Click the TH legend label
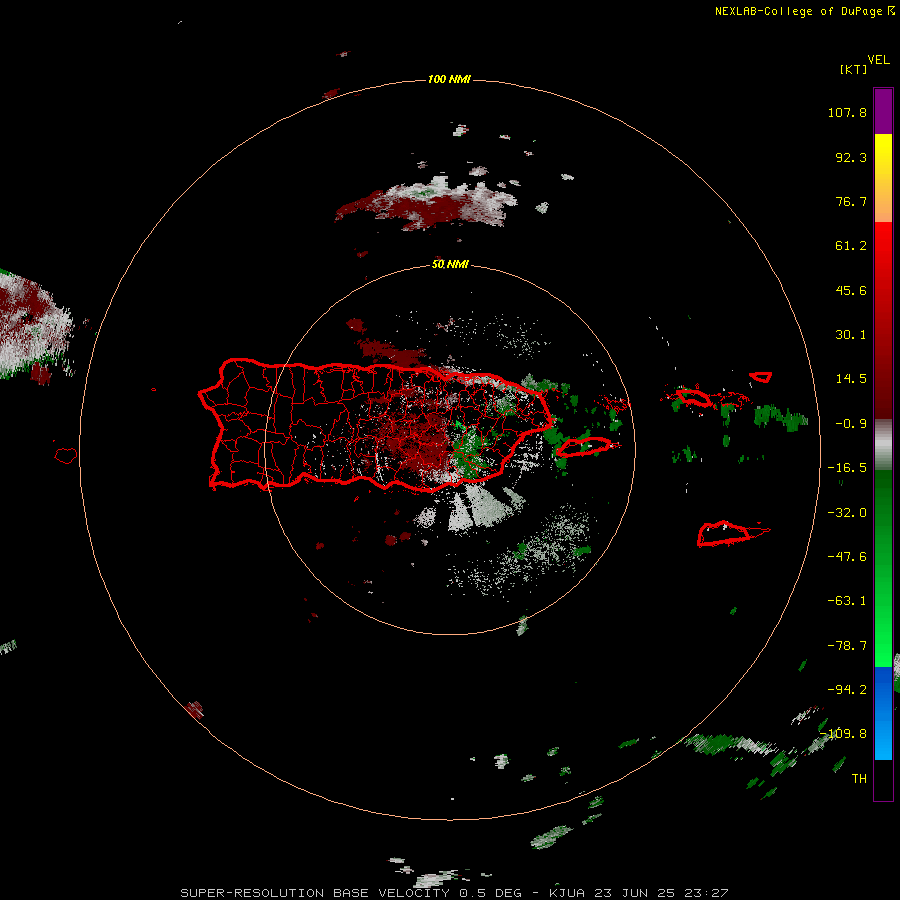 coord(859,779)
